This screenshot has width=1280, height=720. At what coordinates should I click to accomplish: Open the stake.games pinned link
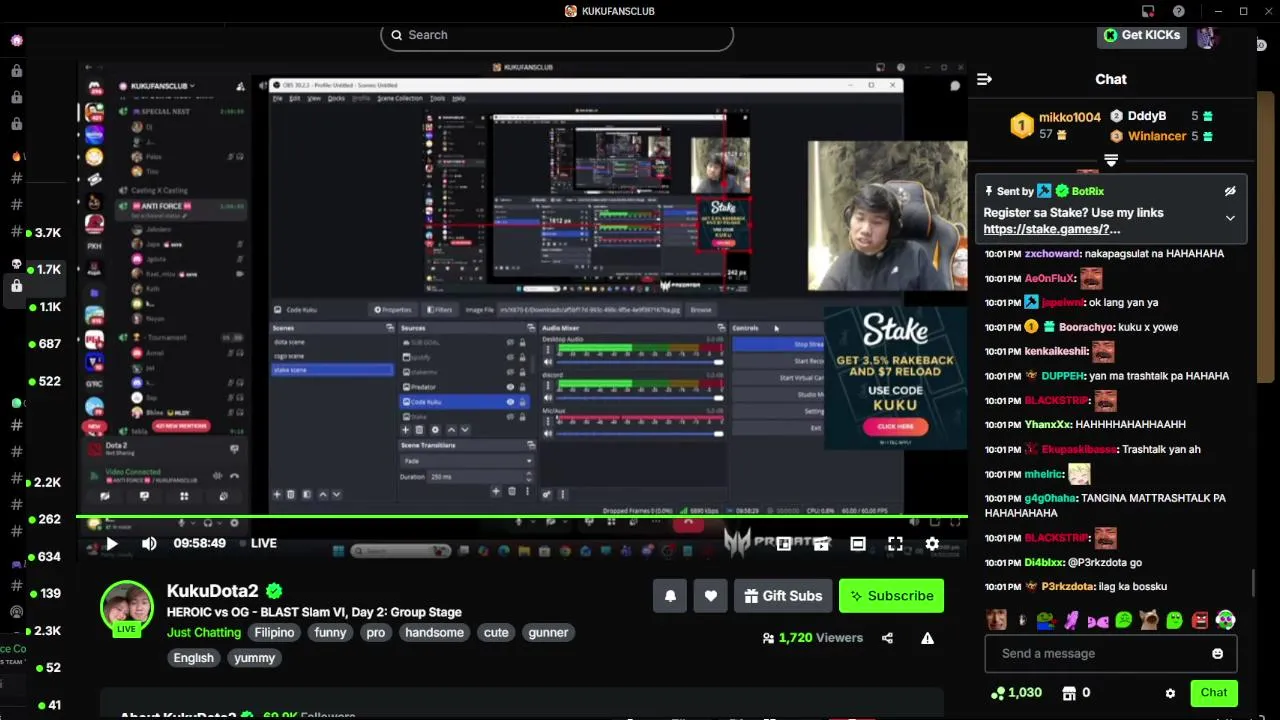[x=1052, y=229]
